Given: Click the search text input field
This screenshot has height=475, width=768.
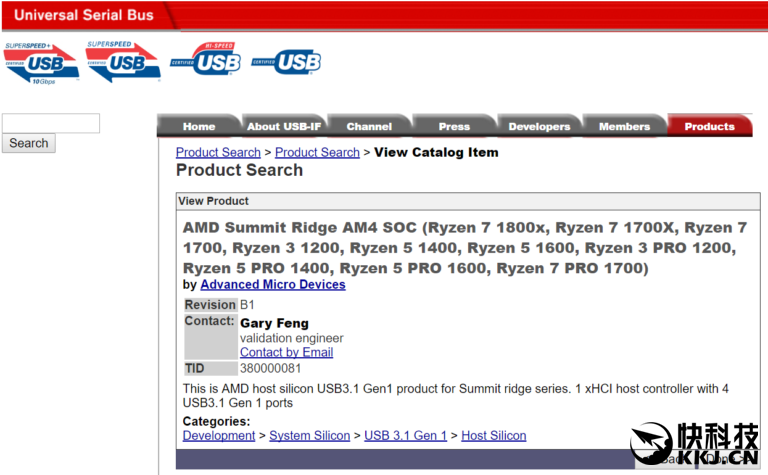Looking at the screenshot, I should point(51,123).
